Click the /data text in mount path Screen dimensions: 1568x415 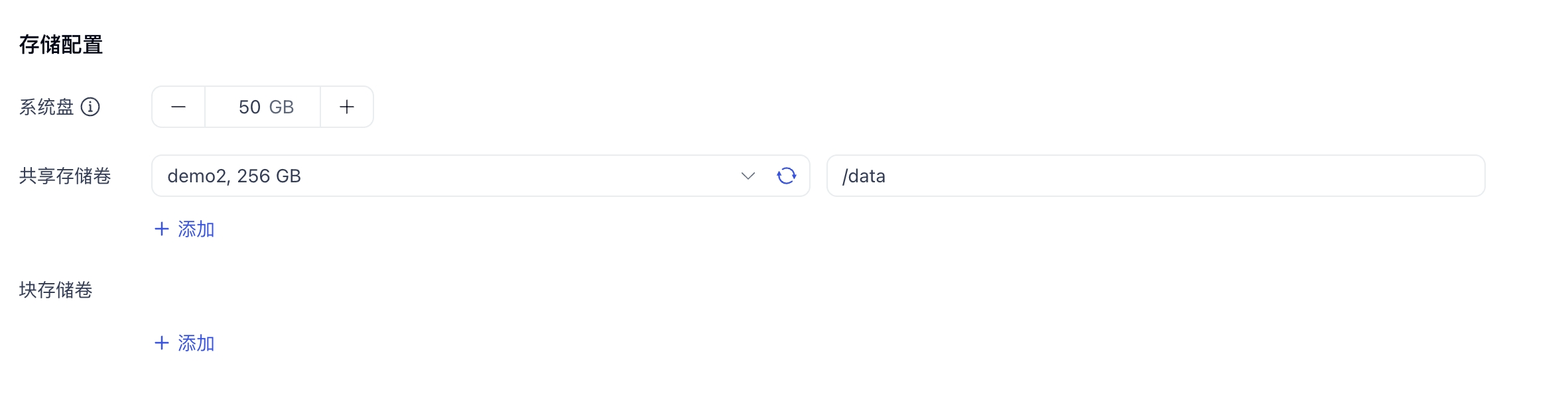pos(864,176)
